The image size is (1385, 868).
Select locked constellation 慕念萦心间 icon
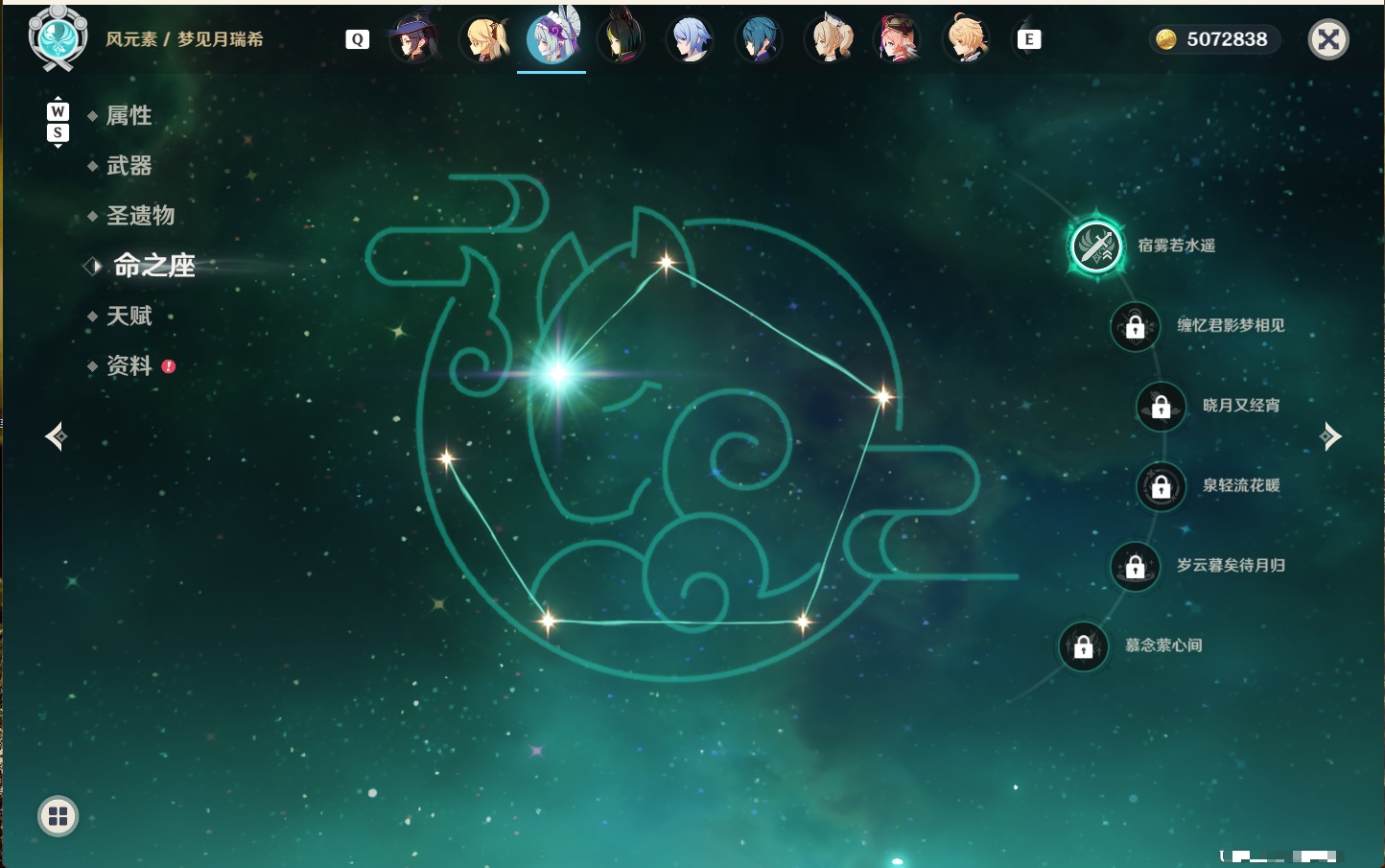pyautogui.click(x=1083, y=646)
